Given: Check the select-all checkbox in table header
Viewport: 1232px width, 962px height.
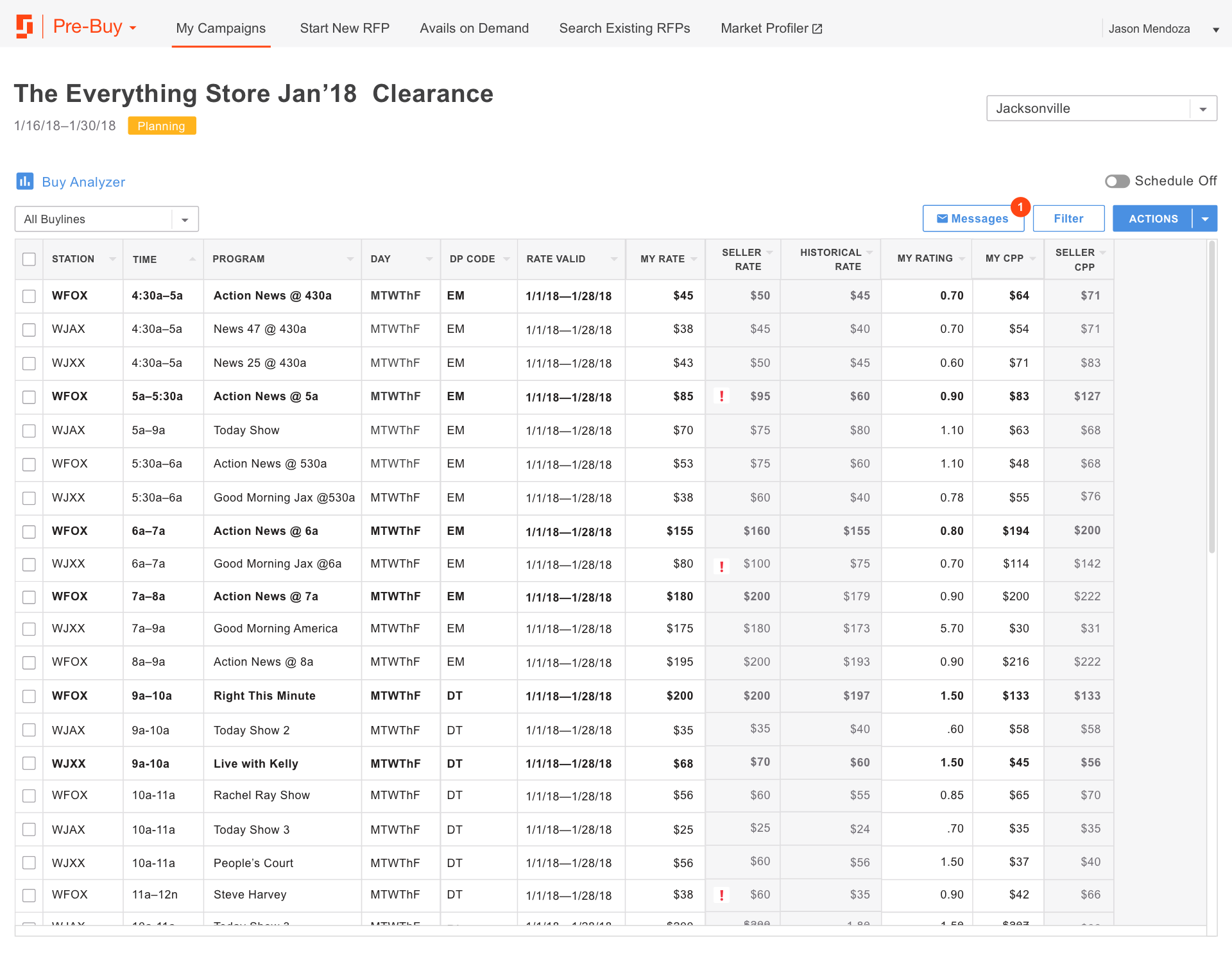Looking at the screenshot, I should 29,259.
